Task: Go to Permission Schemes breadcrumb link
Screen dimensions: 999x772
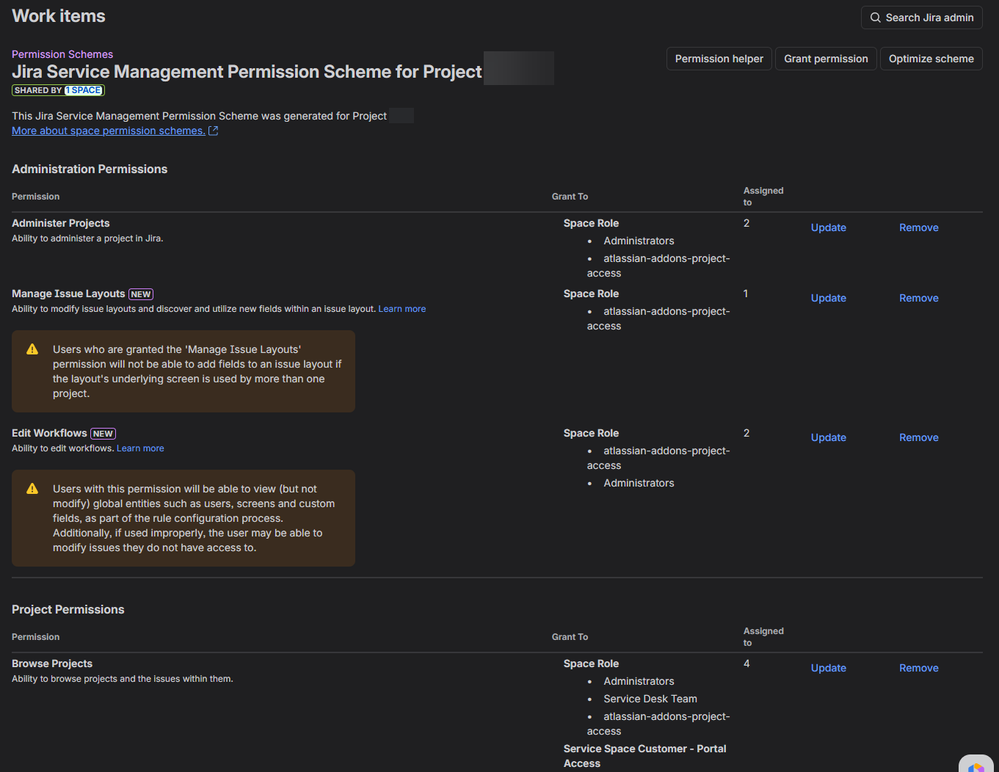Action: [x=62, y=54]
